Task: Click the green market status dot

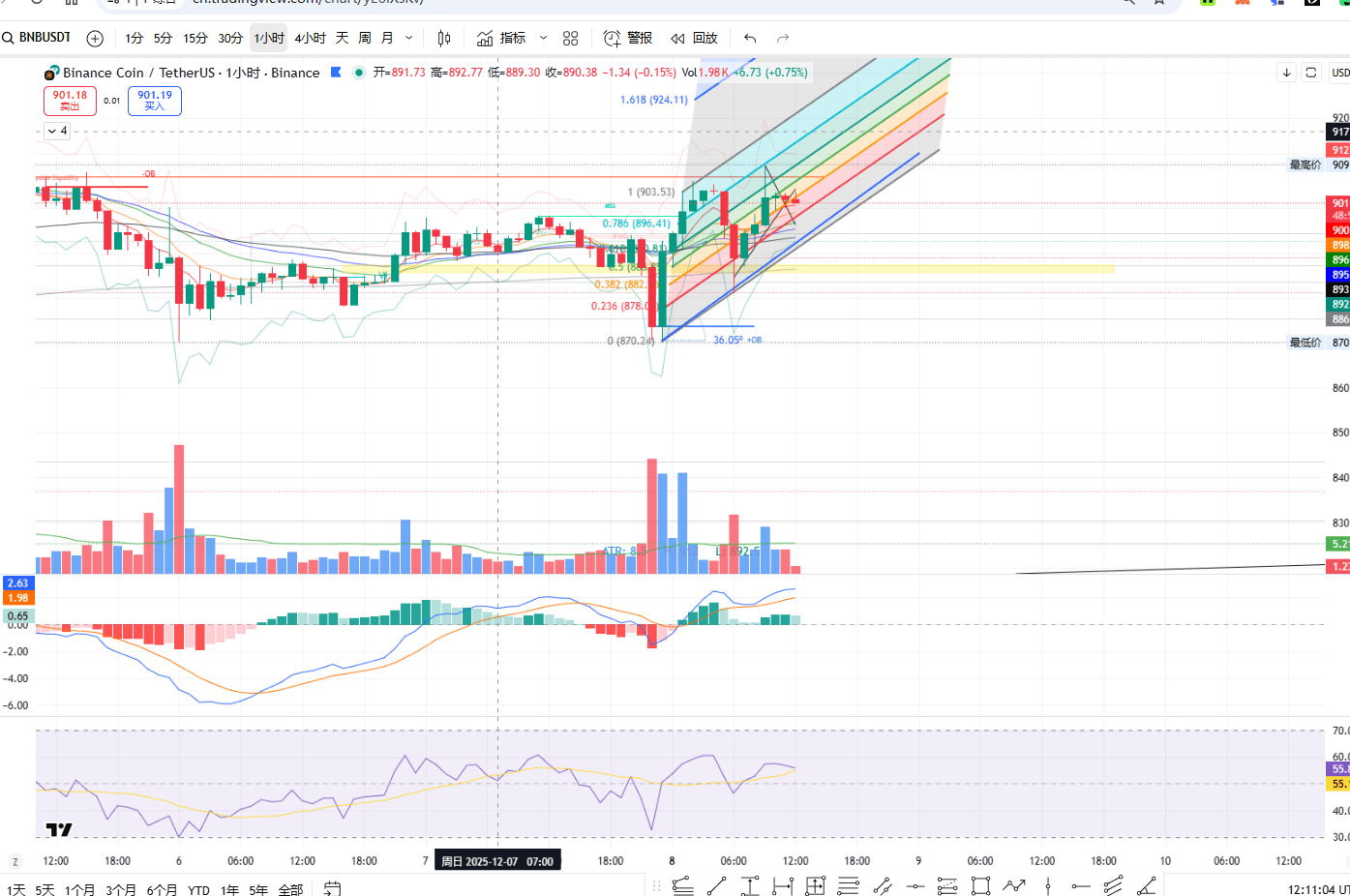Action: 359,72
